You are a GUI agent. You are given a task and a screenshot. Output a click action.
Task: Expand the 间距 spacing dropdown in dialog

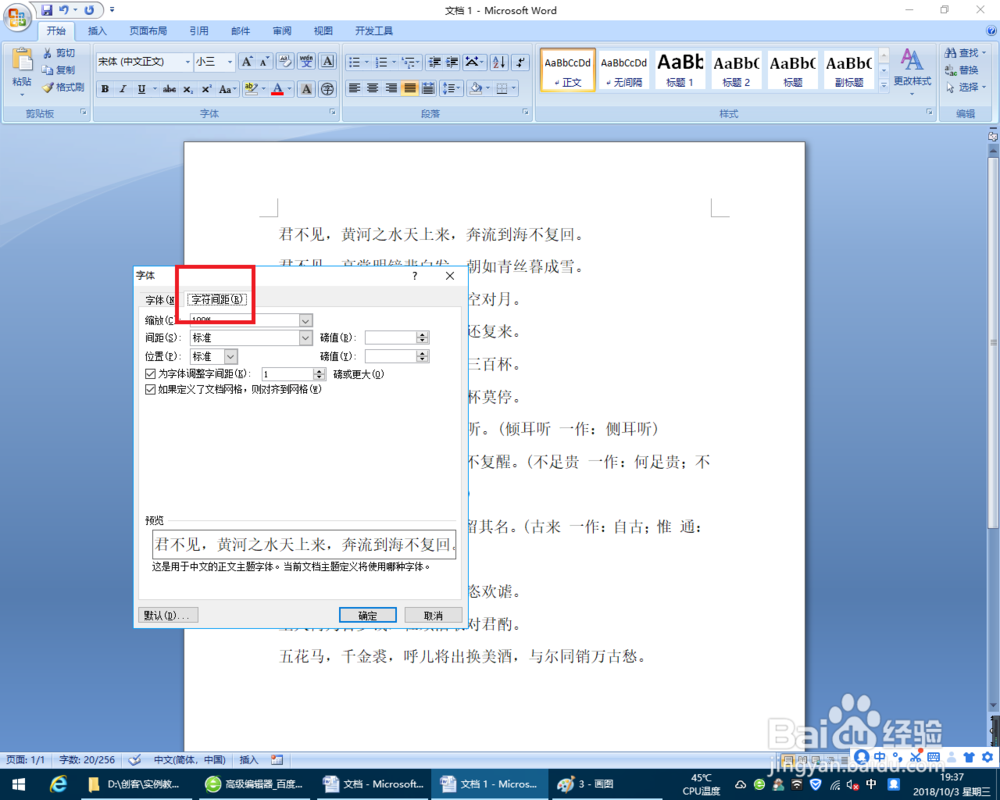(305, 337)
